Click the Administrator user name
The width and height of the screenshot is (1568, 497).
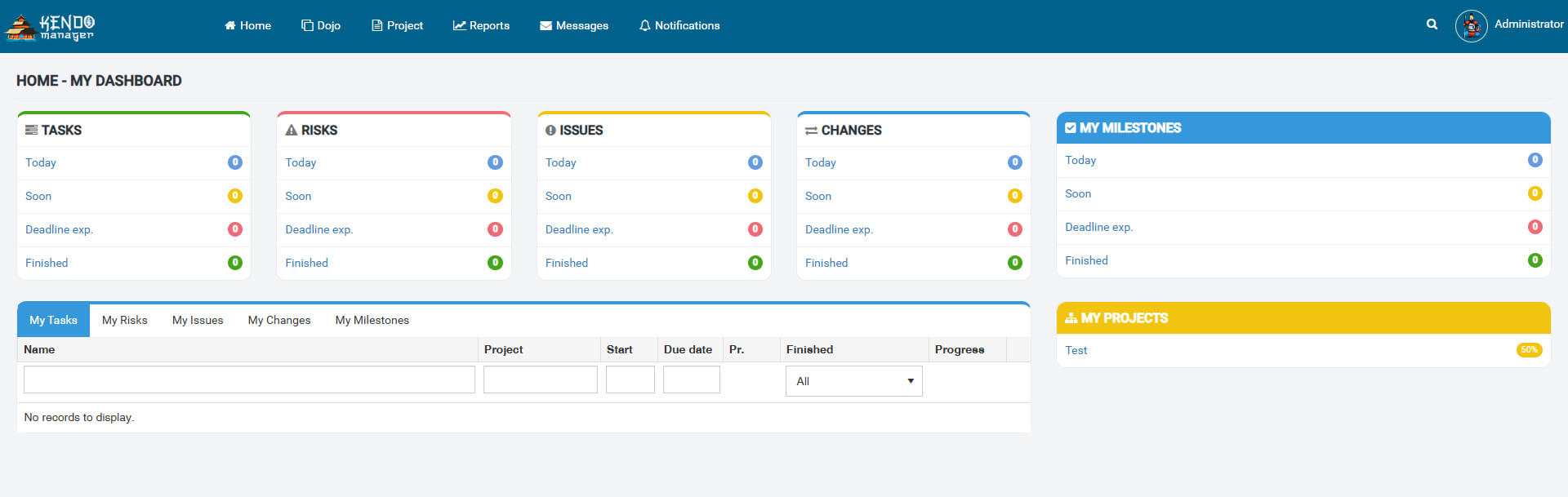[1529, 24]
